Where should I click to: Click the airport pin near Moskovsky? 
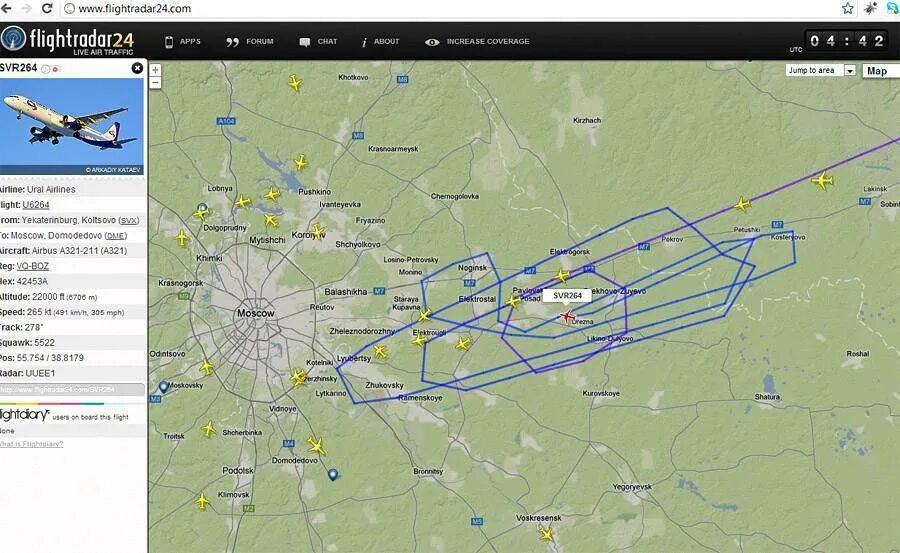coord(164,386)
